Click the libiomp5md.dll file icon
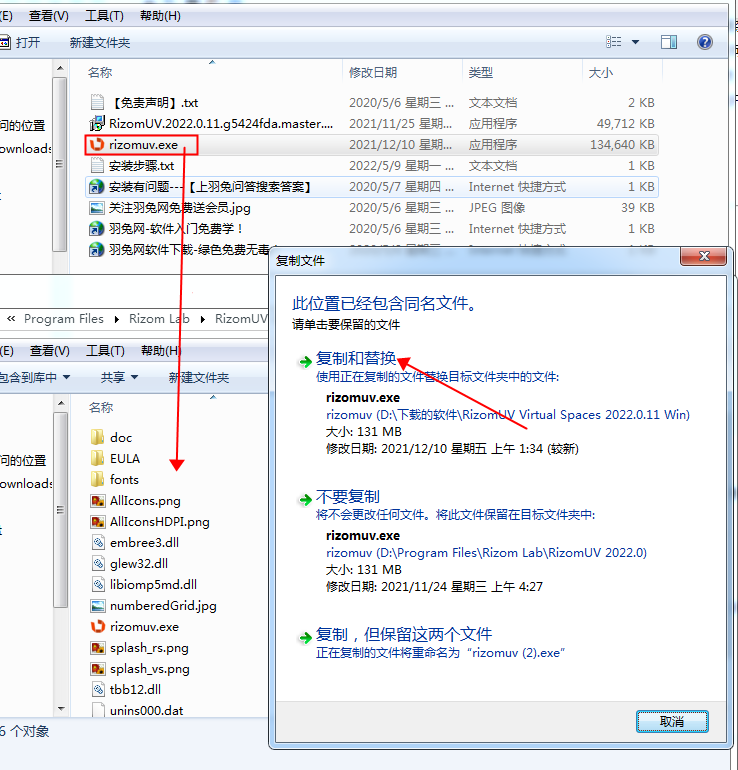 (x=98, y=584)
